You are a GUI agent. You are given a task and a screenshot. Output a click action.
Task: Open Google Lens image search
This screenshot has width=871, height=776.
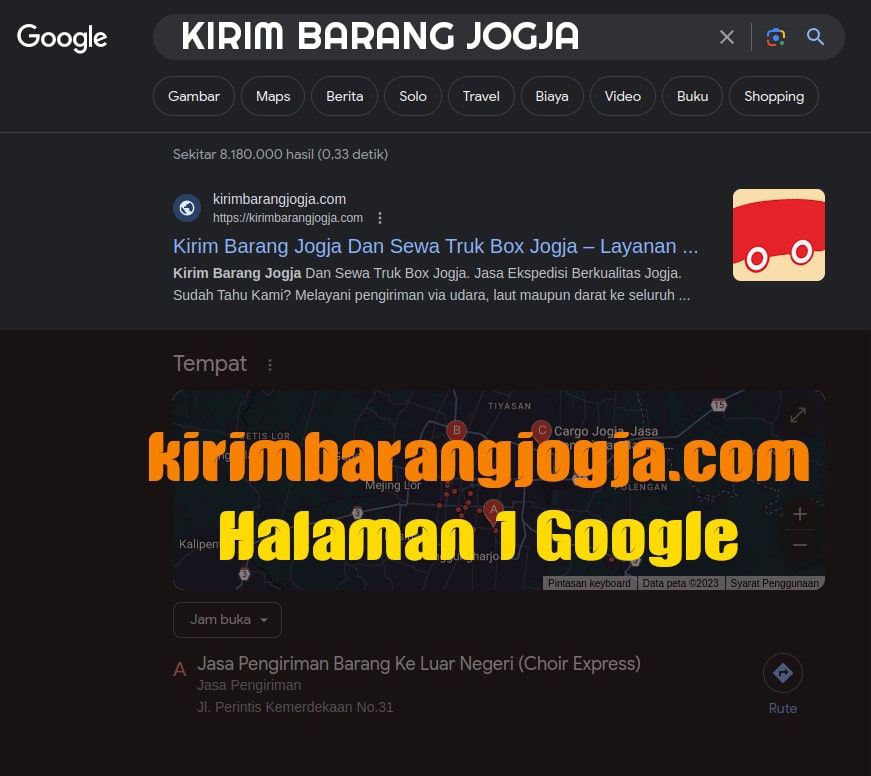pyautogui.click(x=775, y=36)
